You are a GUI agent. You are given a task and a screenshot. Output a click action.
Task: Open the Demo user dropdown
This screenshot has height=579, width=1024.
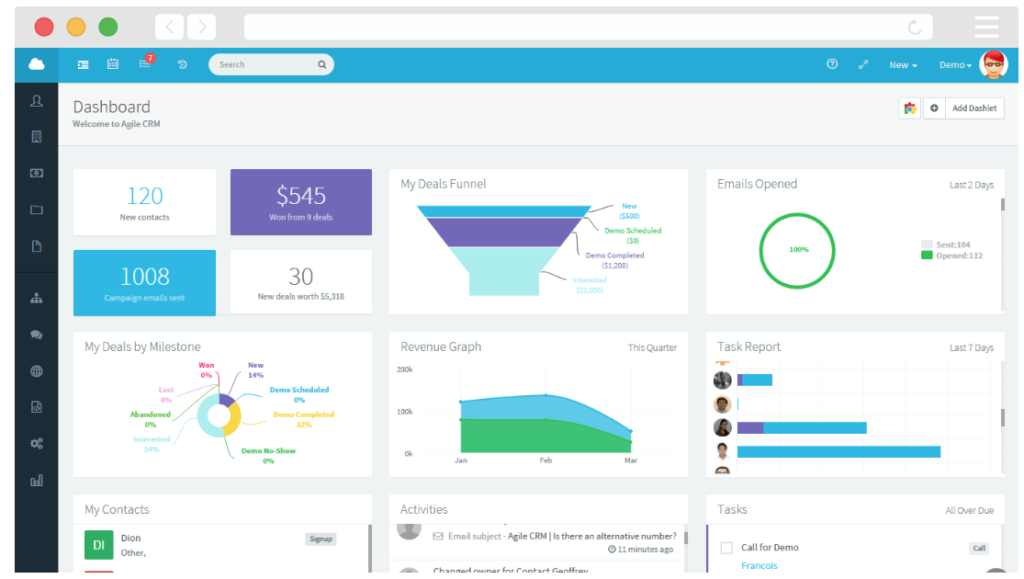(955, 65)
